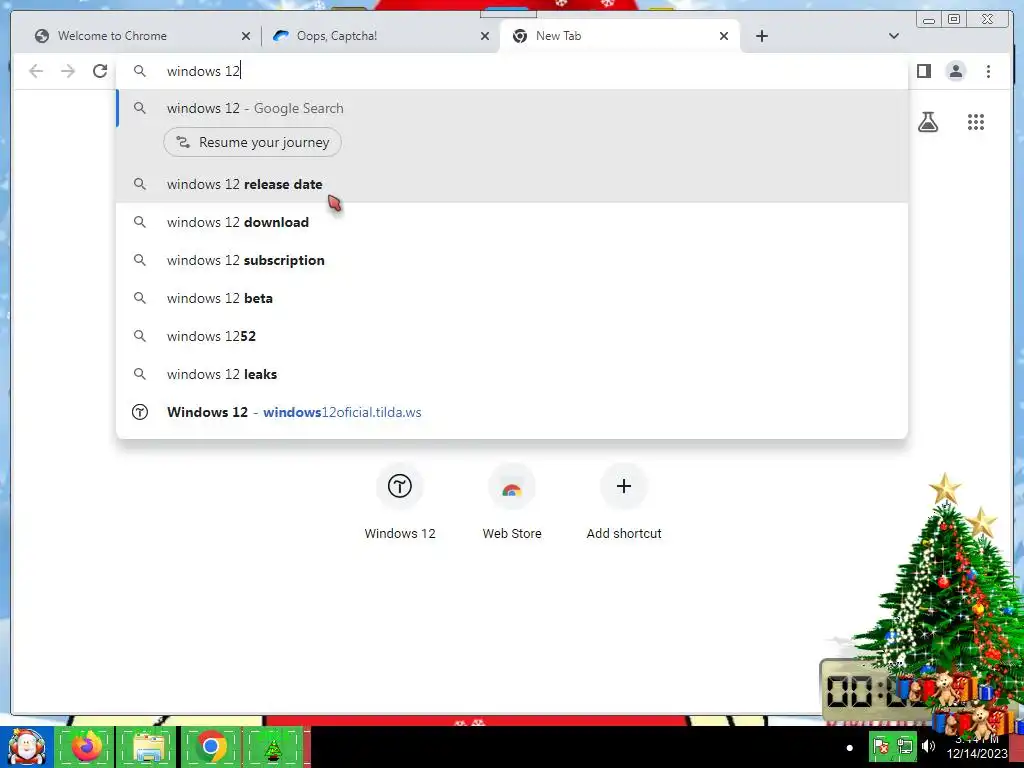Viewport: 1024px width, 768px height.
Task: Pick the windows 12 download suggestion
Action: [x=512, y=222]
